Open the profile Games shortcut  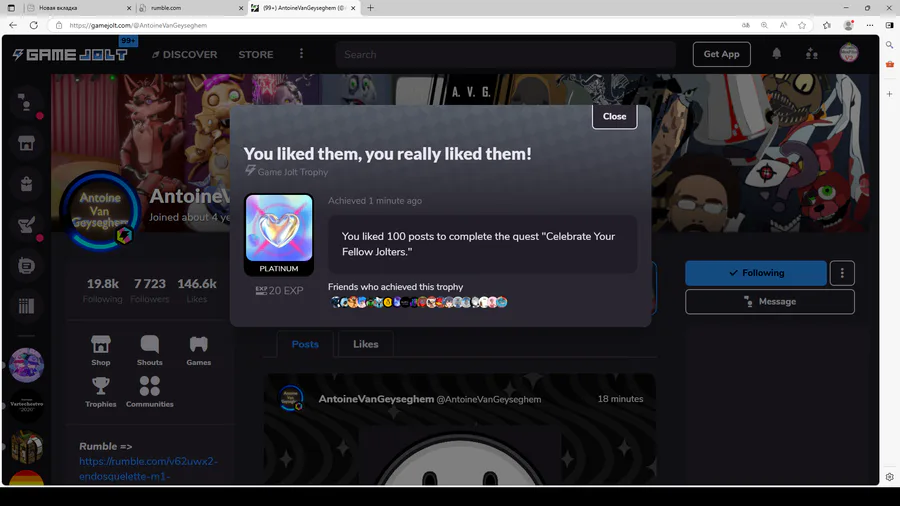tap(199, 351)
